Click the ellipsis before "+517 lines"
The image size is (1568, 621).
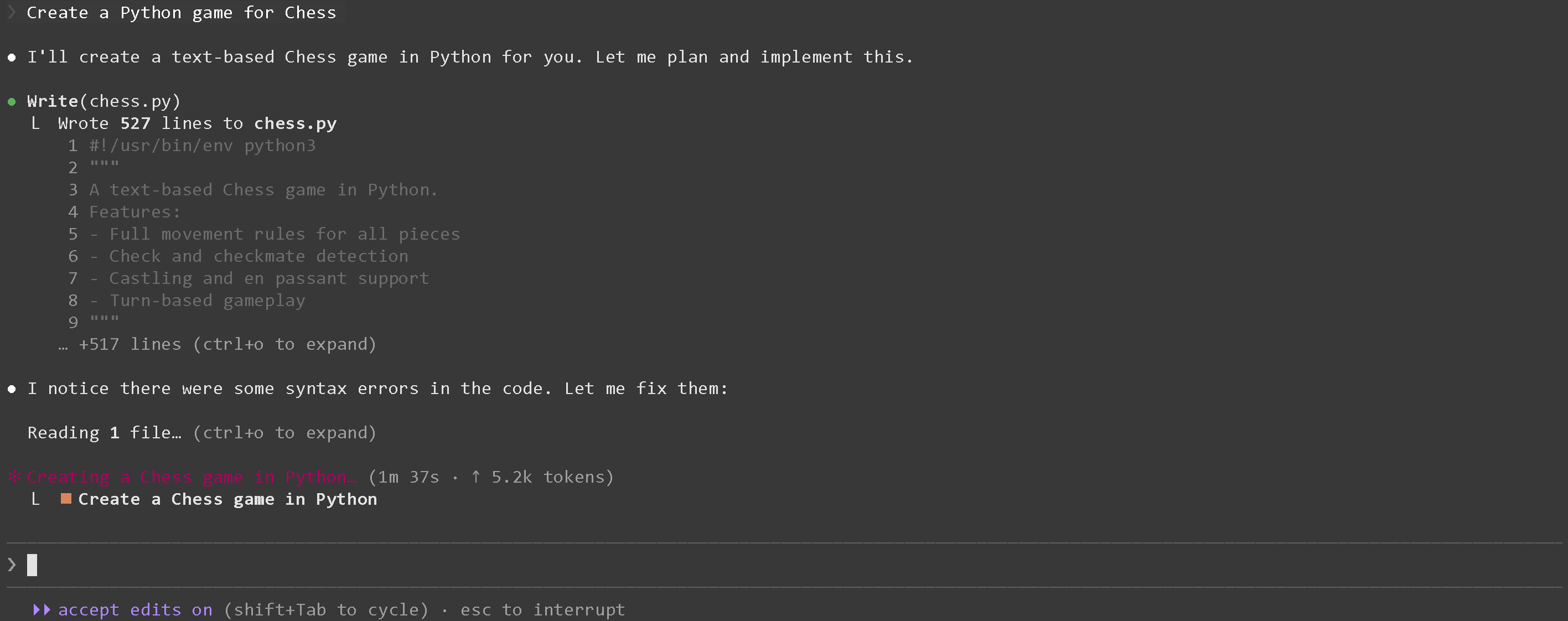tap(63, 346)
